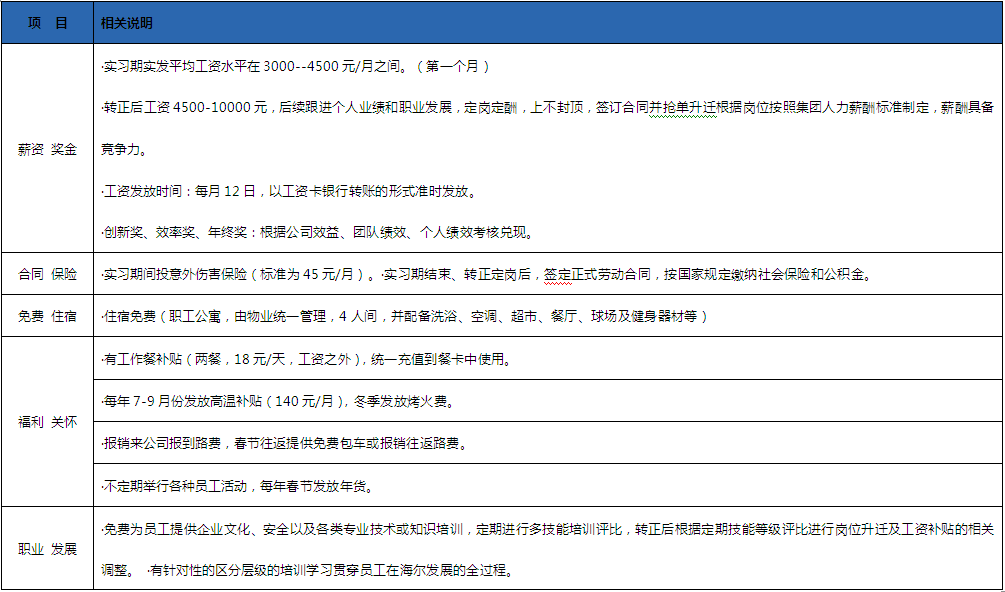Screen dimensions: 1005x592
Task: Select the 合同 保险 row label
Action: [47, 274]
